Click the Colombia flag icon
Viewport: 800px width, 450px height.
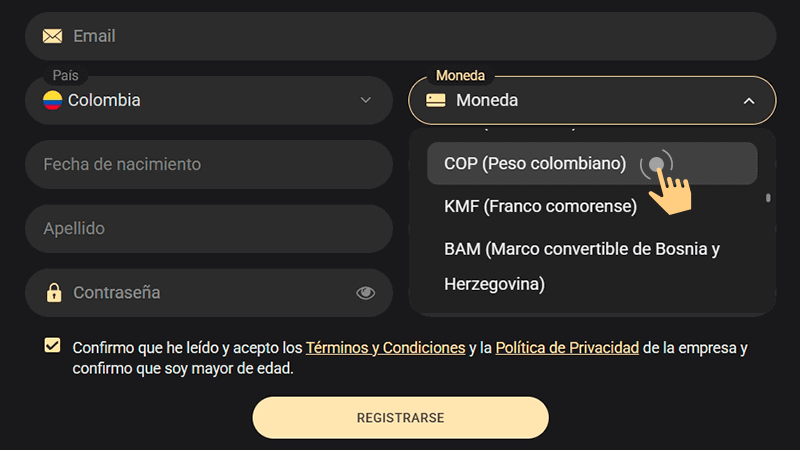(x=53, y=100)
